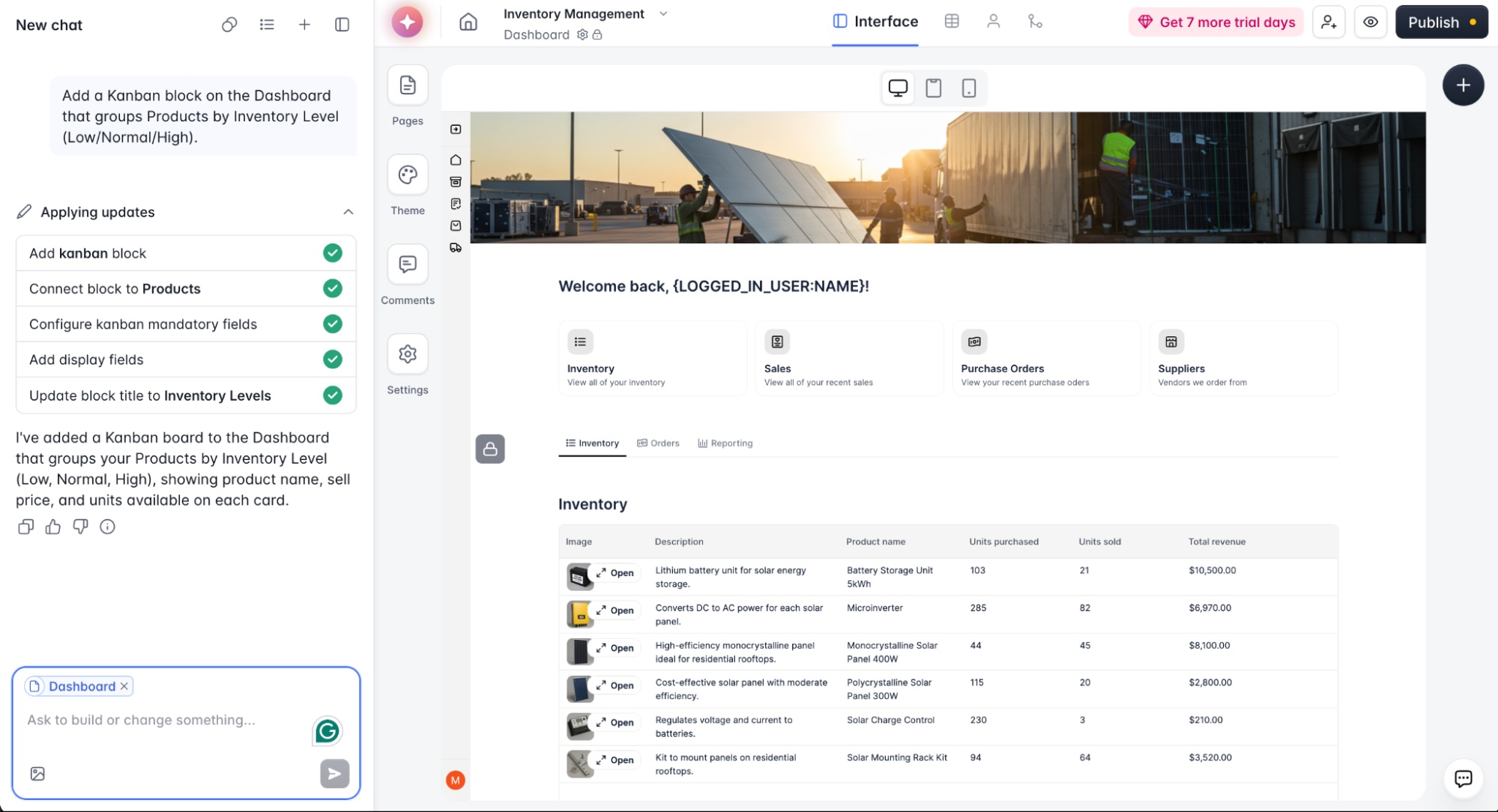
Task: Toggle preview eye icon
Action: tap(1371, 22)
